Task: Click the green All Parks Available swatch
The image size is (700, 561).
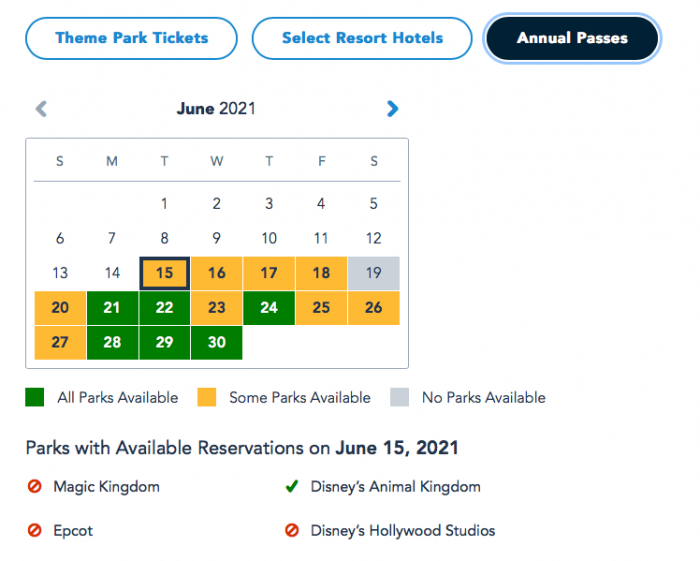Action: pos(35,398)
